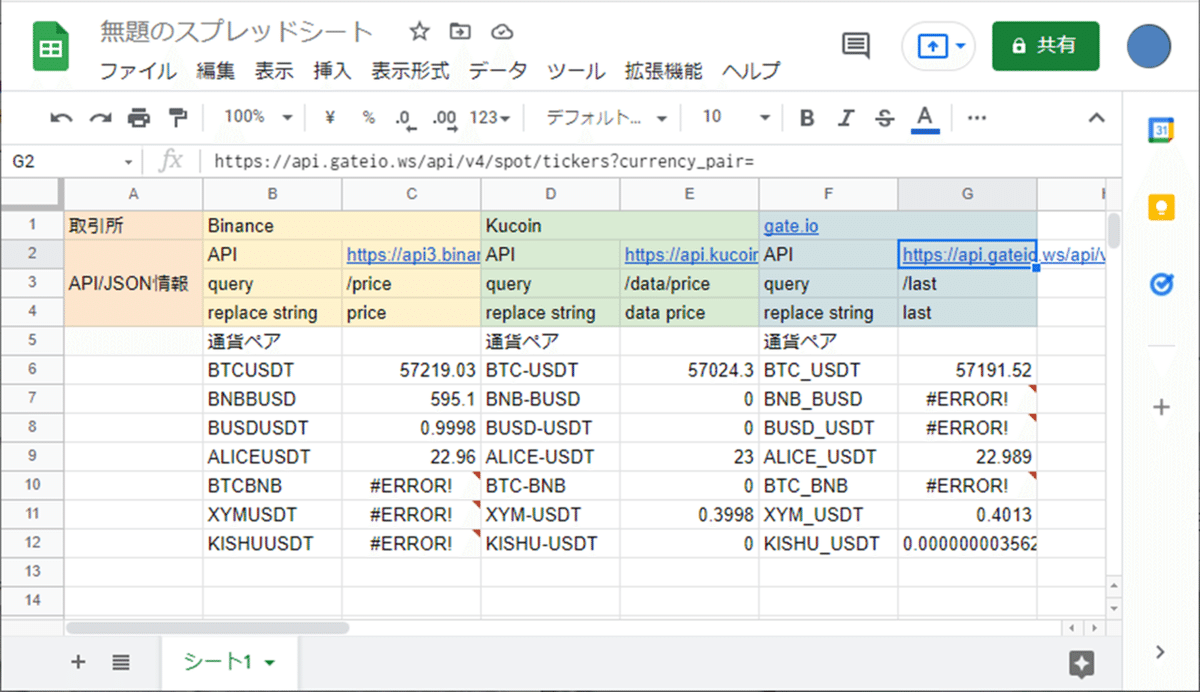Rename the 無題のスプレッドシート title
Image resolution: width=1200 pixels, height=692 pixels.
(x=237, y=31)
